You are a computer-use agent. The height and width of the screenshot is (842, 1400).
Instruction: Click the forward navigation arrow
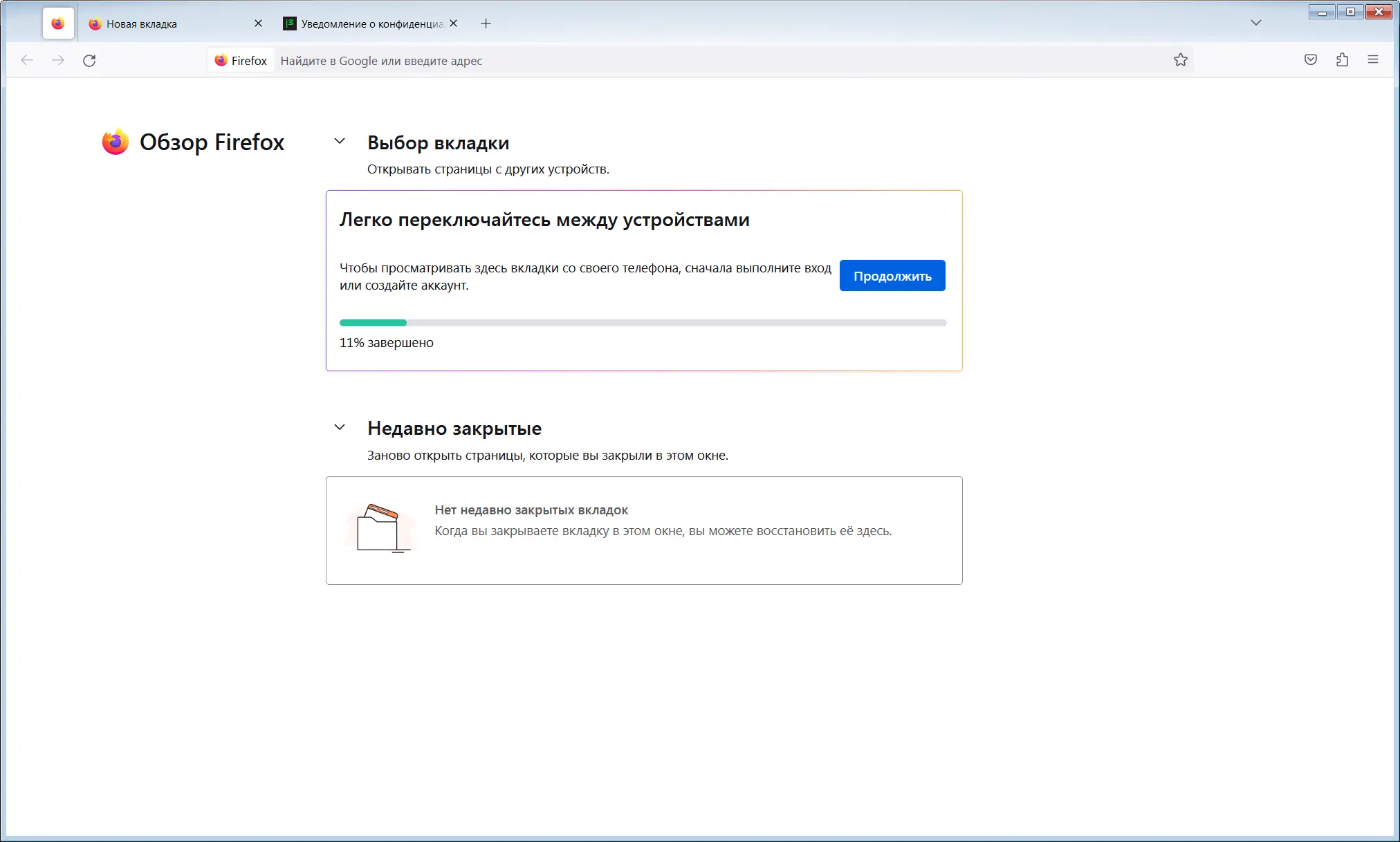click(58, 61)
